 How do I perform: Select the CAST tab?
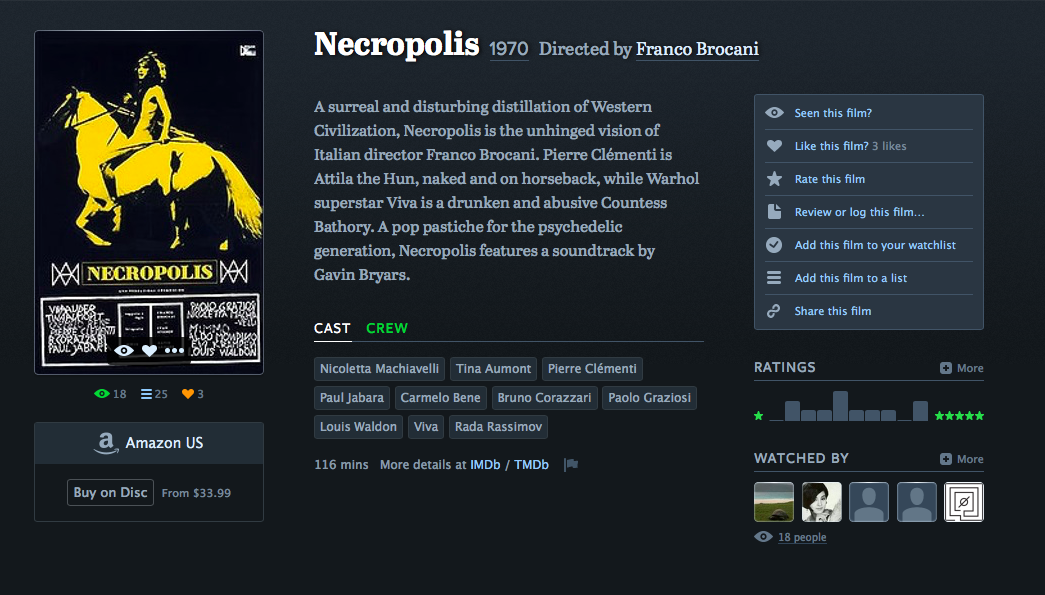tap(332, 328)
